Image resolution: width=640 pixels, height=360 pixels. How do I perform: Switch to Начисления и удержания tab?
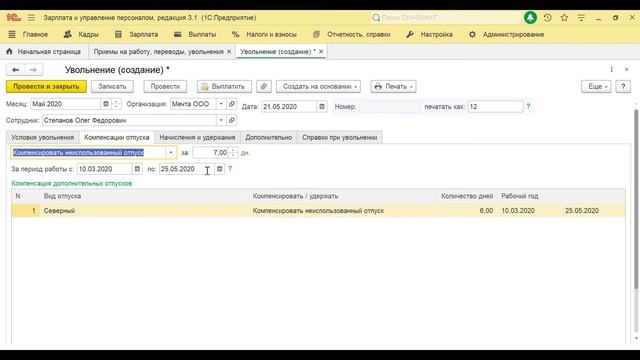(x=197, y=138)
